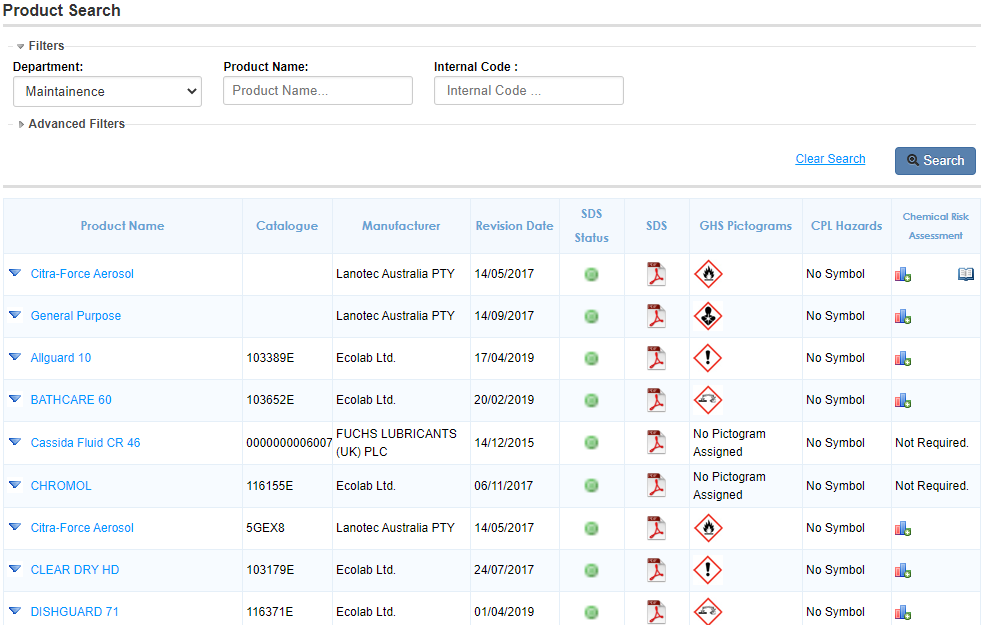Click the Search button
The image size is (1000, 625).
coord(934,161)
